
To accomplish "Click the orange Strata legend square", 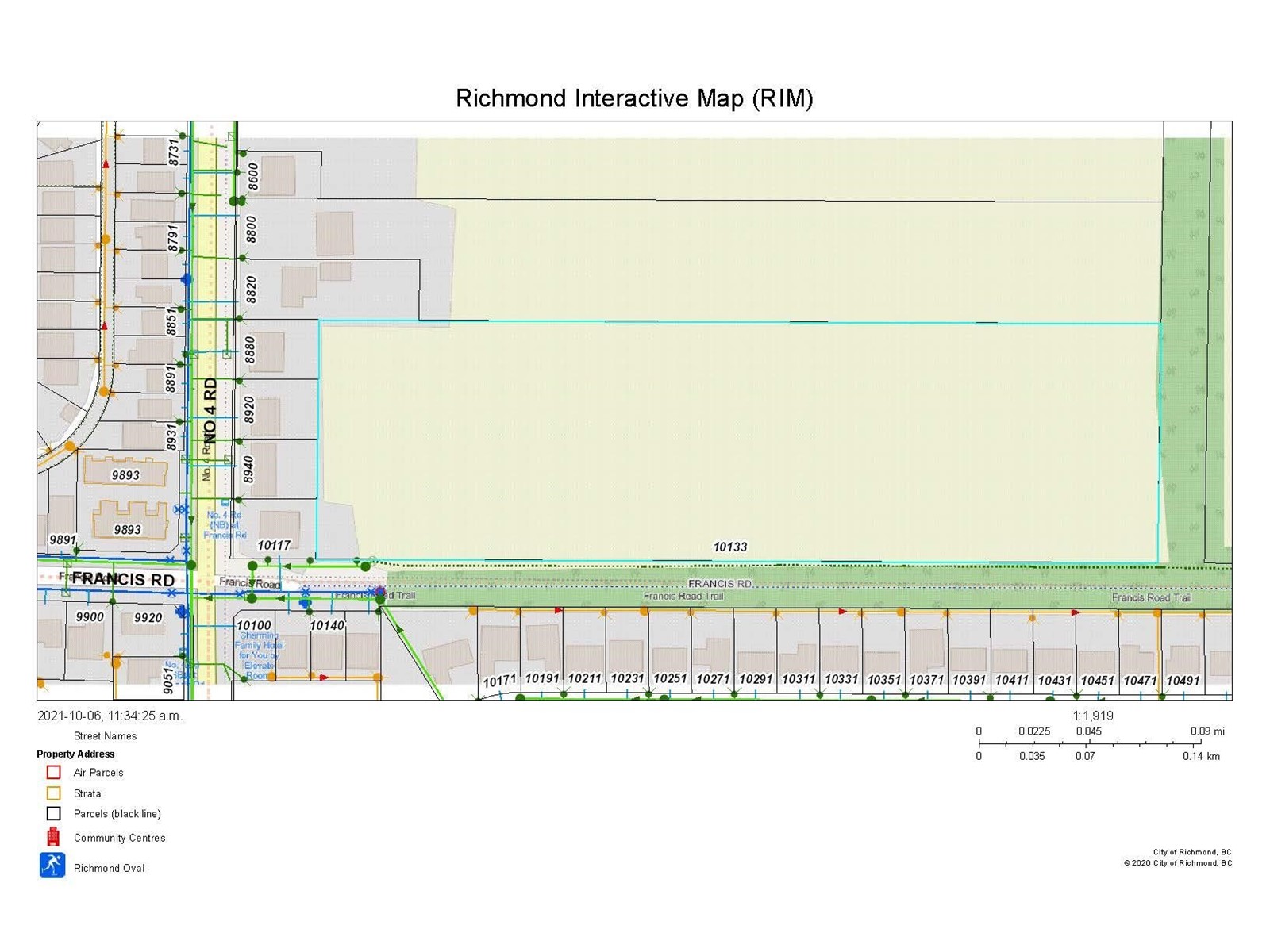I will tap(53, 793).
